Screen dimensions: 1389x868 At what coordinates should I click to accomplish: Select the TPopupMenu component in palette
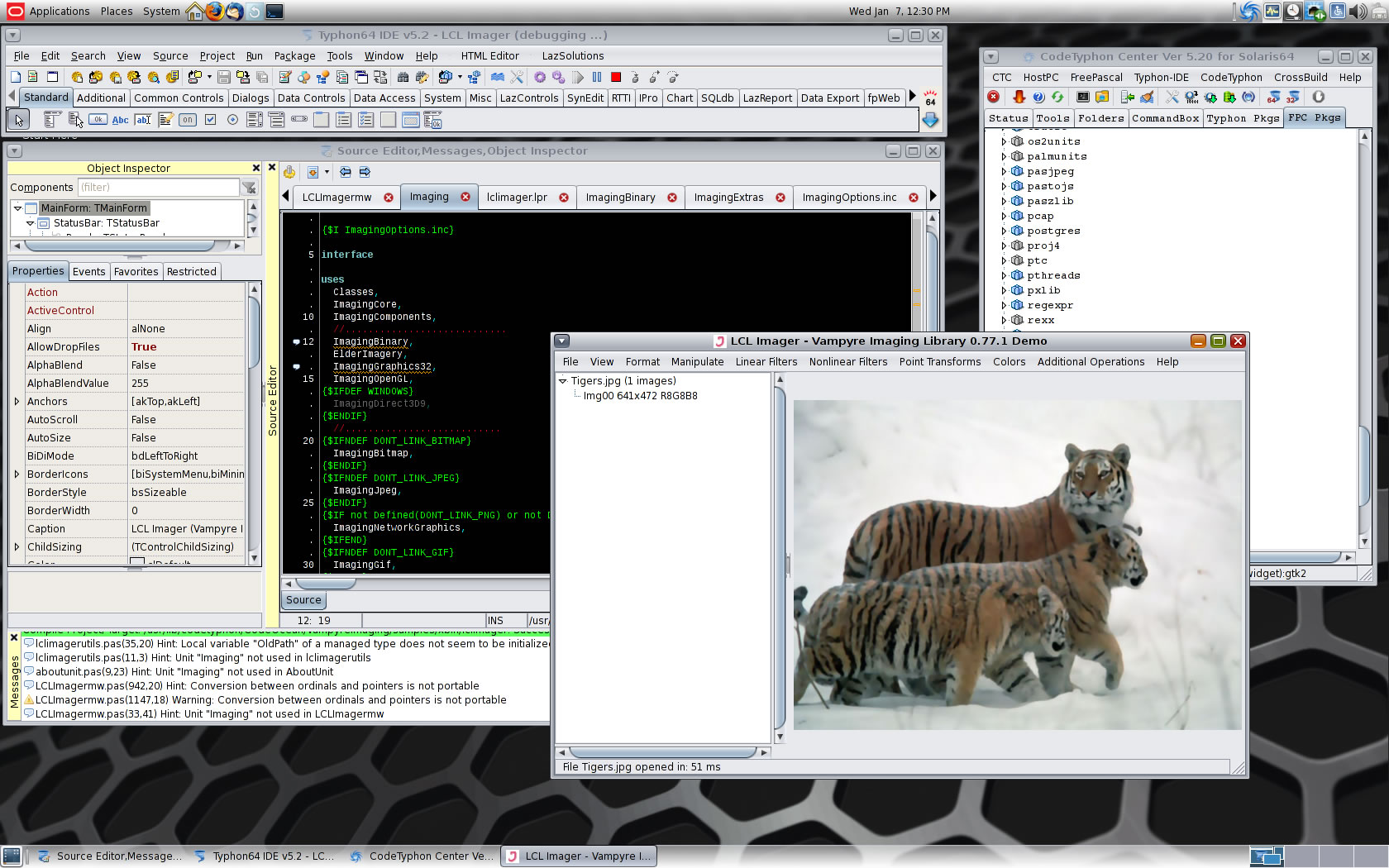pyautogui.click(x=75, y=120)
